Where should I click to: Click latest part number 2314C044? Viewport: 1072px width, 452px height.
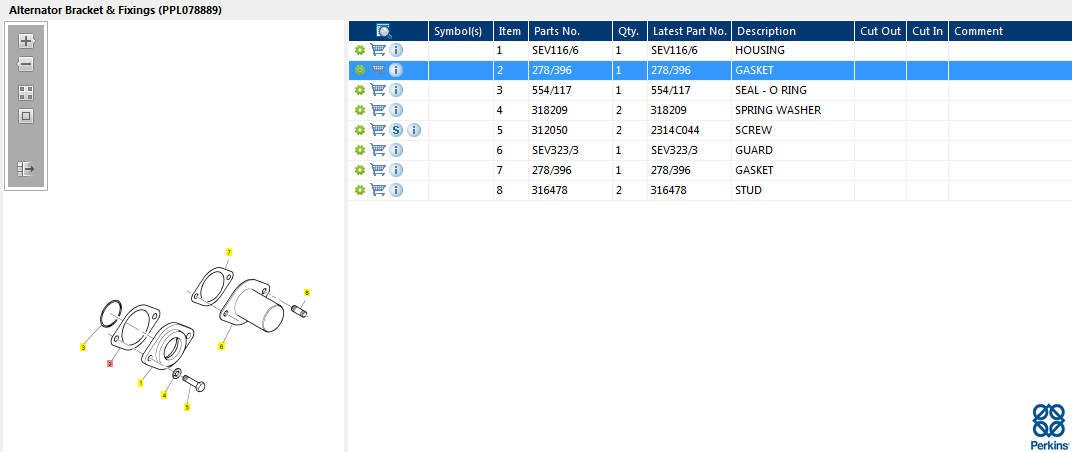(678, 130)
